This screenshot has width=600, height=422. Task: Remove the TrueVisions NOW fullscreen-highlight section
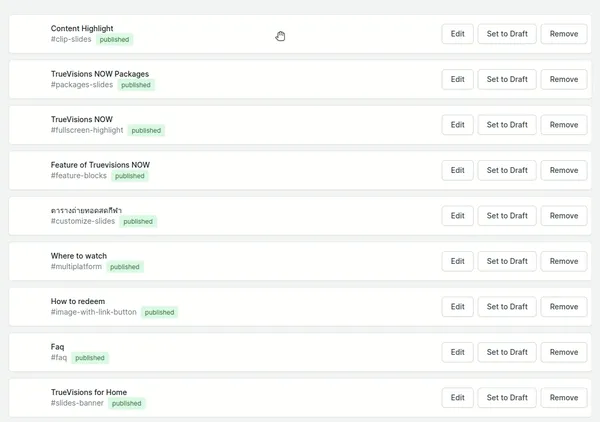pyautogui.click(x=564, y=125)
